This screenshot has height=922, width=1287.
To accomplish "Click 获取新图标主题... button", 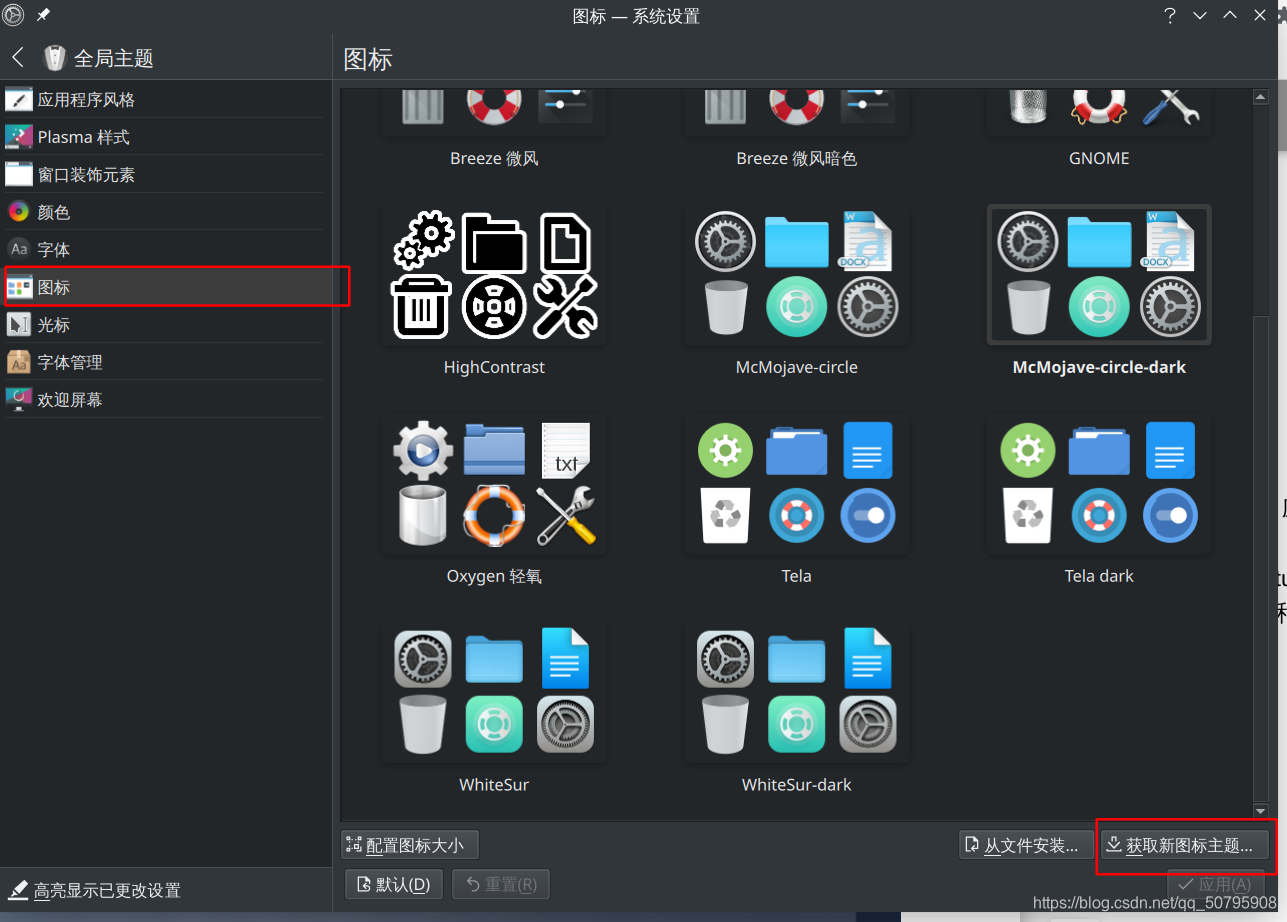I will click(x=1184, y=845).
